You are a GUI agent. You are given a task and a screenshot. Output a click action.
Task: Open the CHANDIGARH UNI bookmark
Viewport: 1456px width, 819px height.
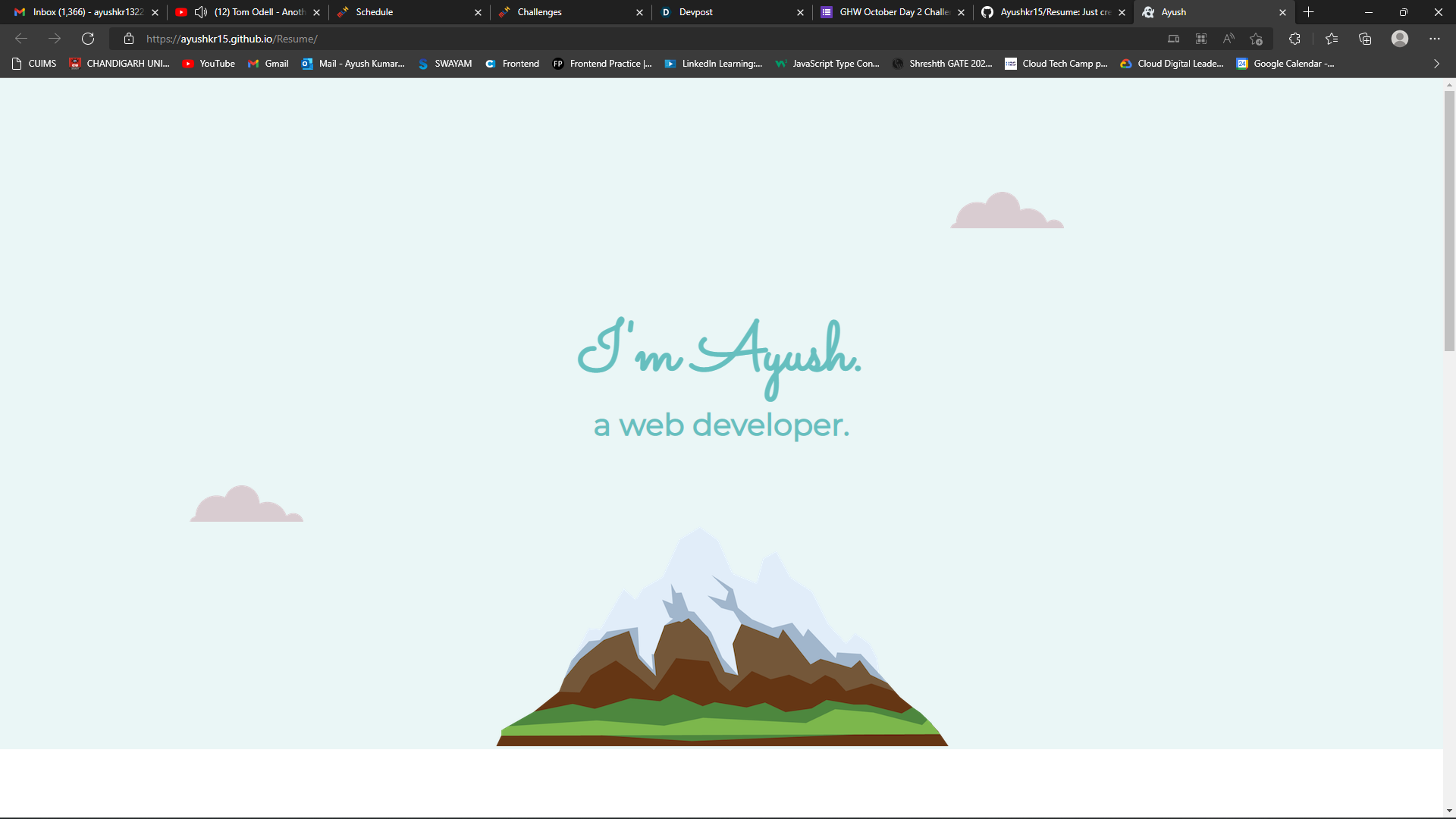[x=119, y=64]
